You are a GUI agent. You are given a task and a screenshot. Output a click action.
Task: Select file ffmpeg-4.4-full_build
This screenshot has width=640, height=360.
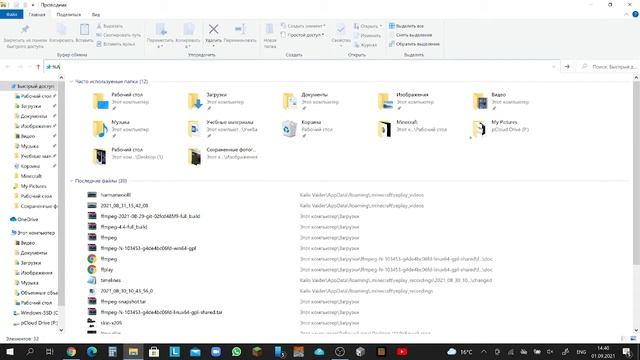[x=124, y=227]
